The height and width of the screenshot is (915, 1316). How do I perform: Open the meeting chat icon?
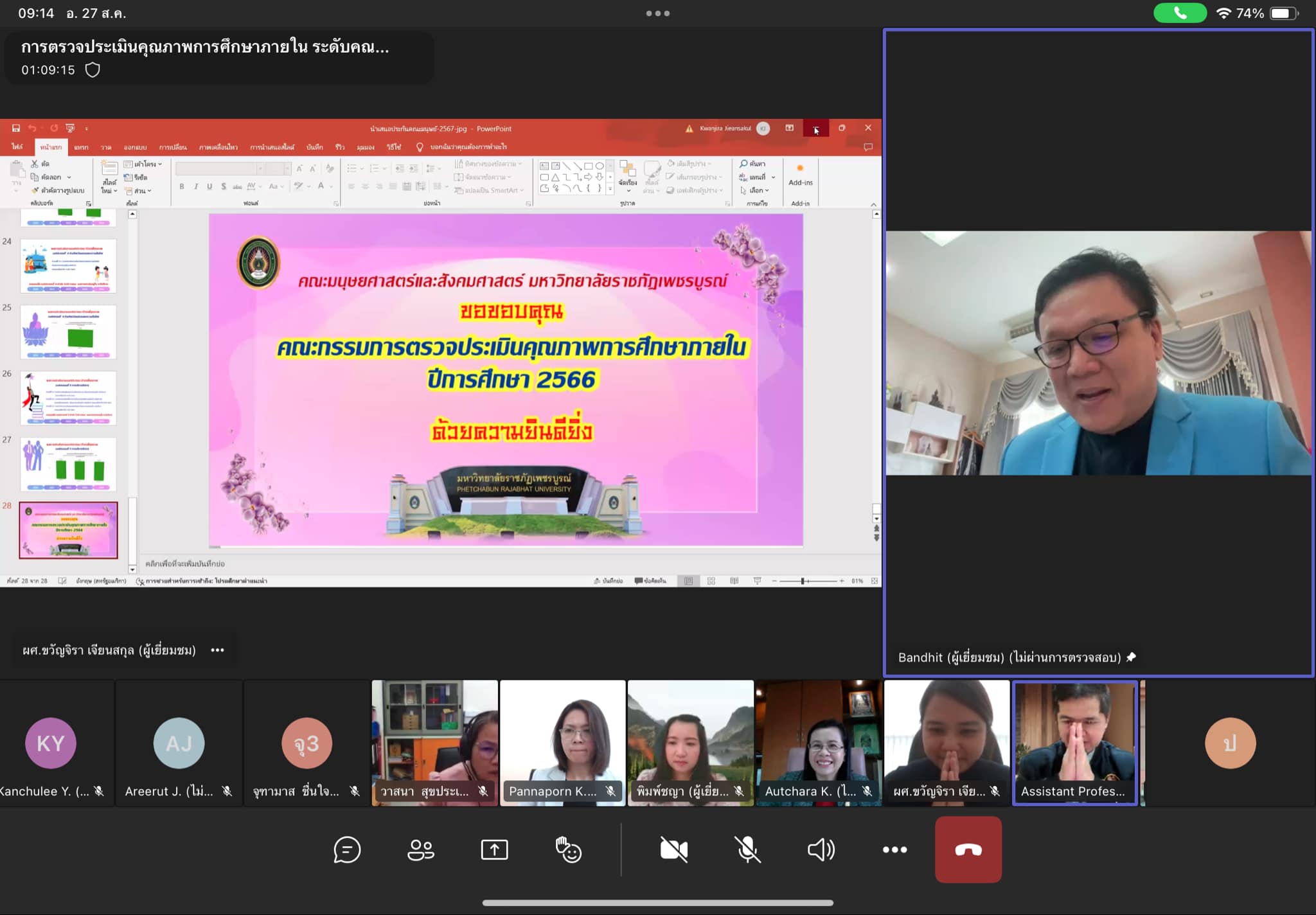tap(347, 849)
